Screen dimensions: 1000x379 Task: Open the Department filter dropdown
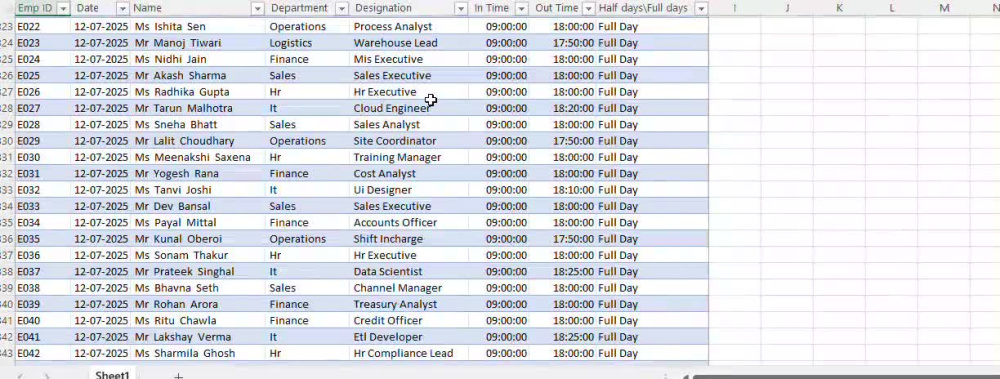pyautogui.click(x=342, y=8)
